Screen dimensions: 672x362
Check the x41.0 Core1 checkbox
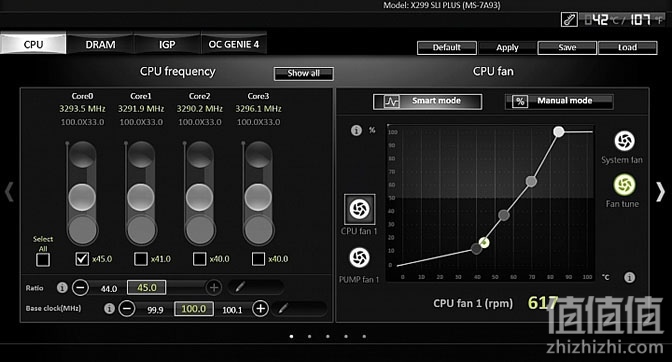(141, 259)
